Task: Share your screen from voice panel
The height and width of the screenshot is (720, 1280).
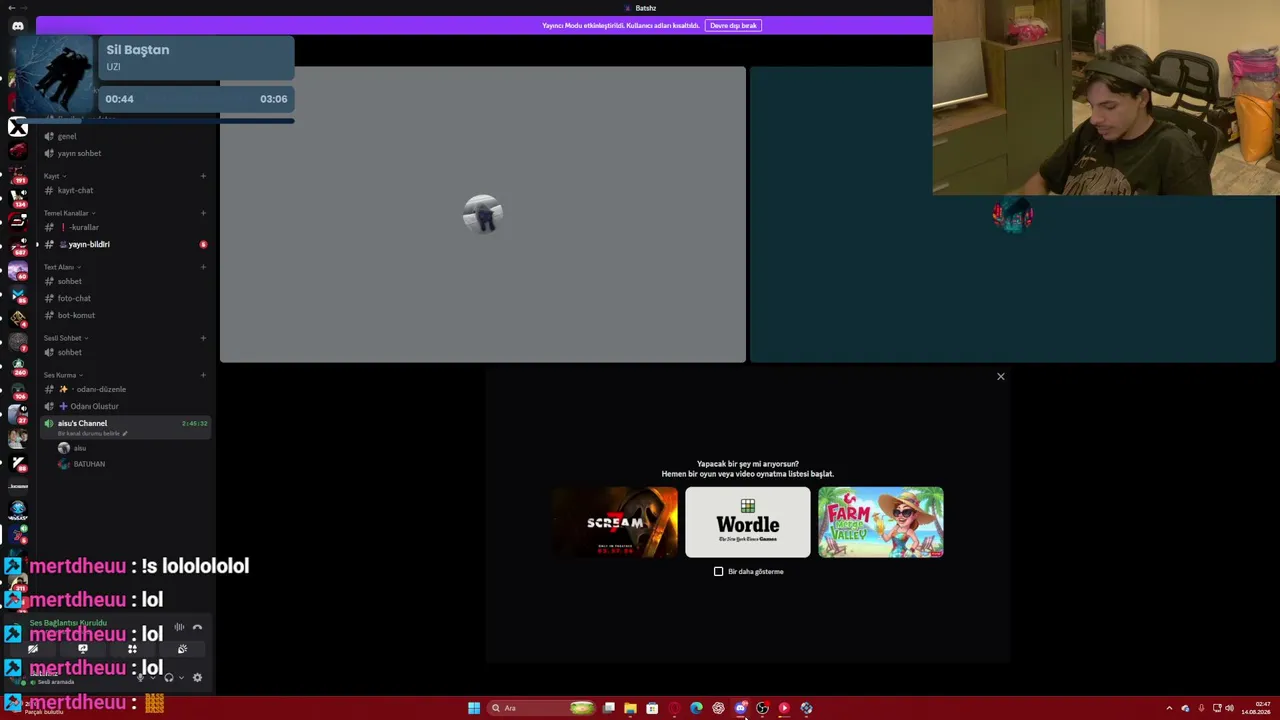Action: pos(83,649)
